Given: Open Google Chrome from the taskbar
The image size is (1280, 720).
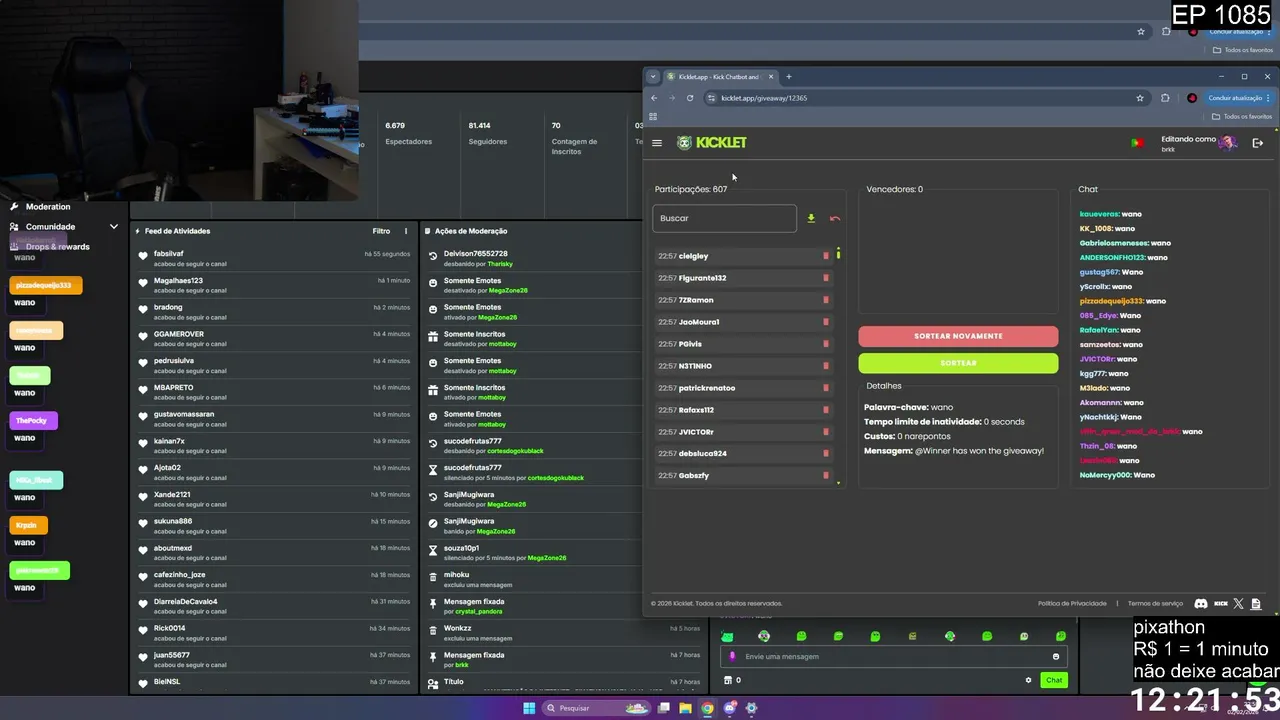Looking at the screenshot, I should [707, 708].
